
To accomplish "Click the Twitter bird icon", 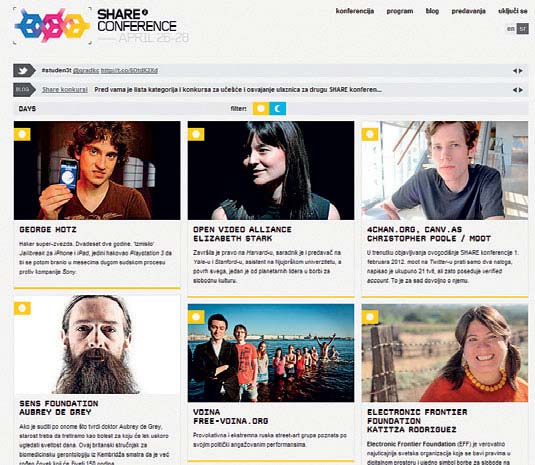I will tap(24, 71).
